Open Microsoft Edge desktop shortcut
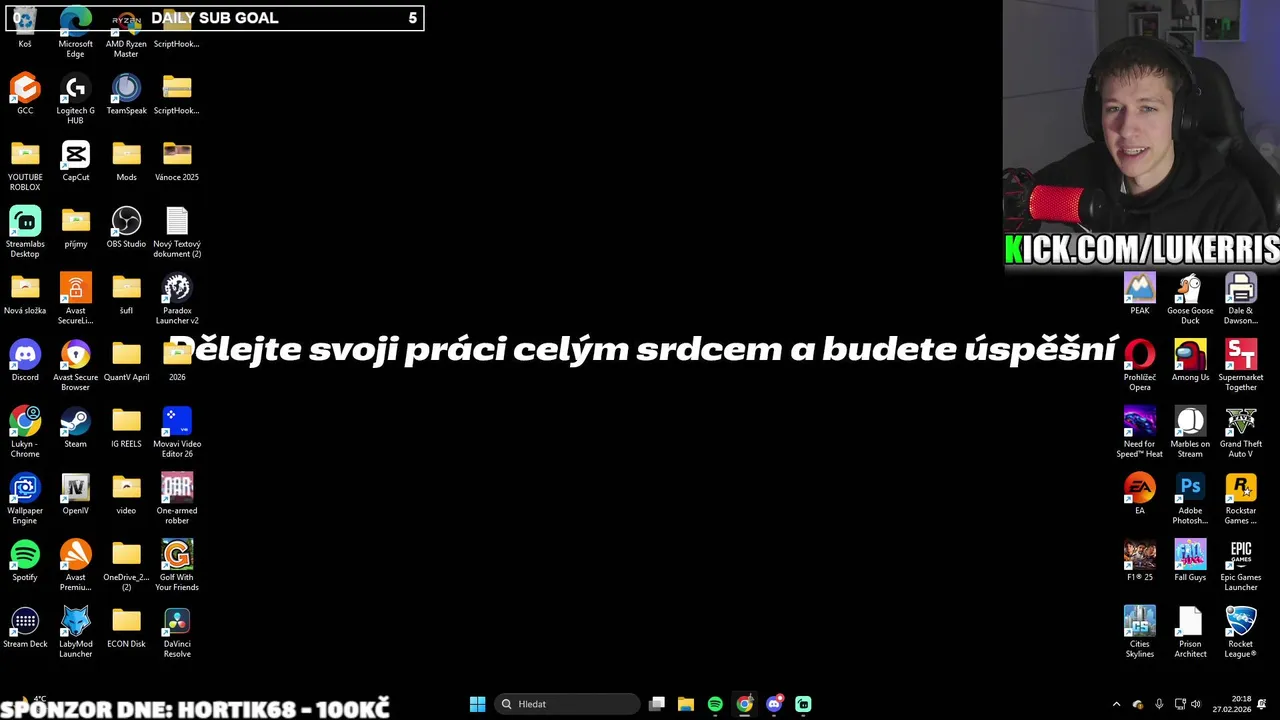Viewport: 1280px width, 720px height. point(75,33)
